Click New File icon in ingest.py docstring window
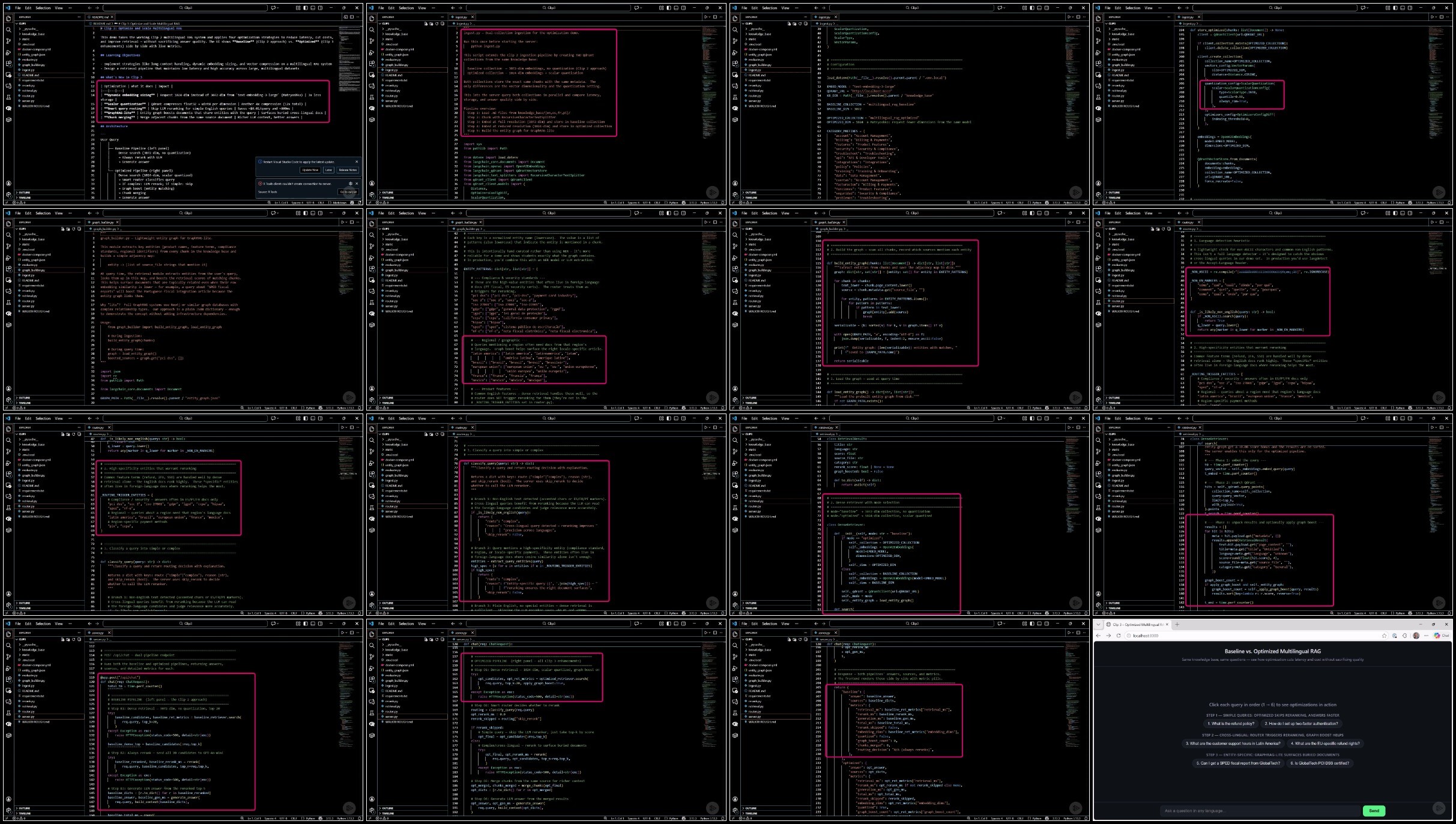This screenshot has width=1456, height=824. tap(426, 23)
